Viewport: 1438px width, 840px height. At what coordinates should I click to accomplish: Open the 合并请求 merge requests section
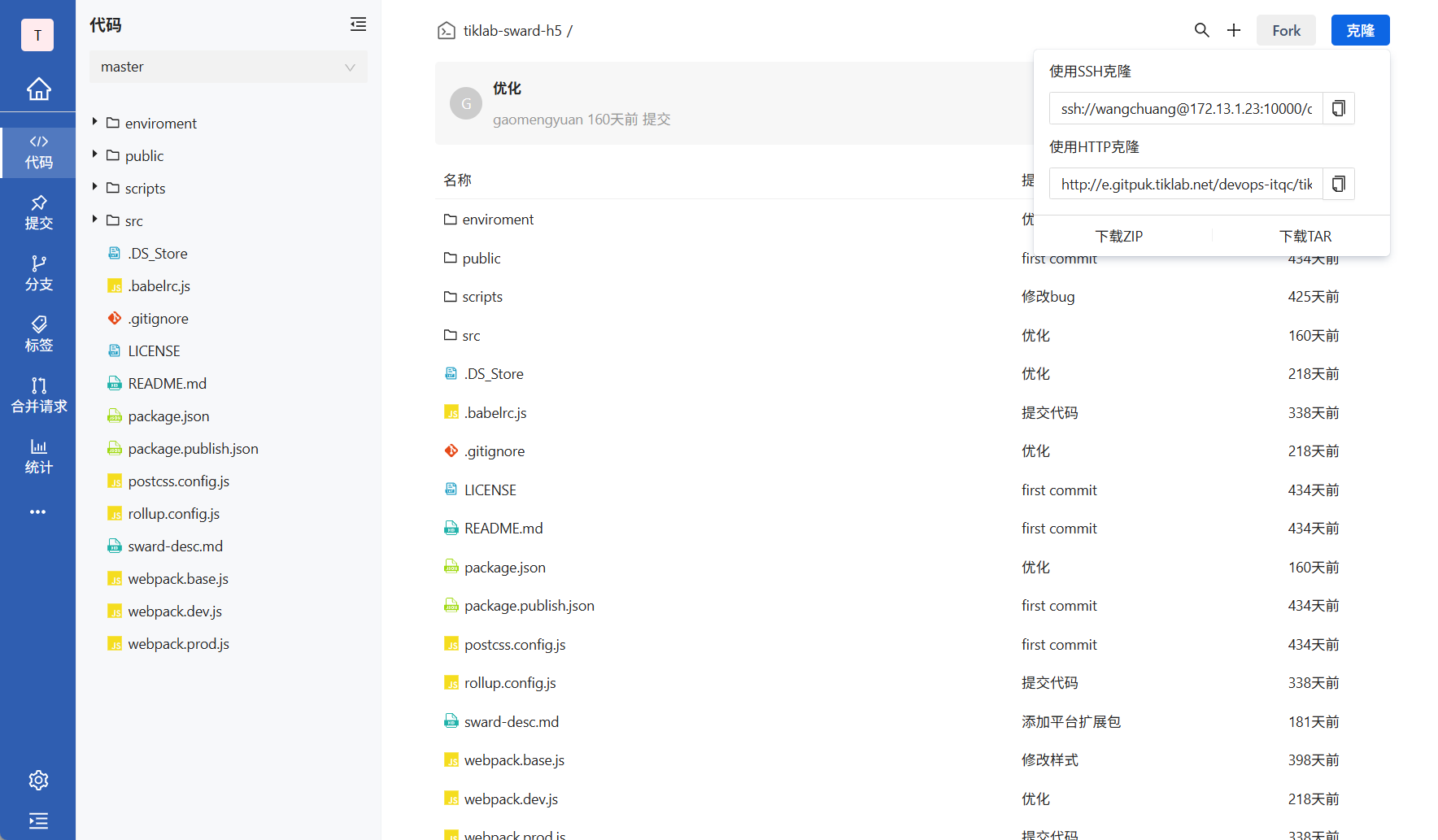(38, 396)
